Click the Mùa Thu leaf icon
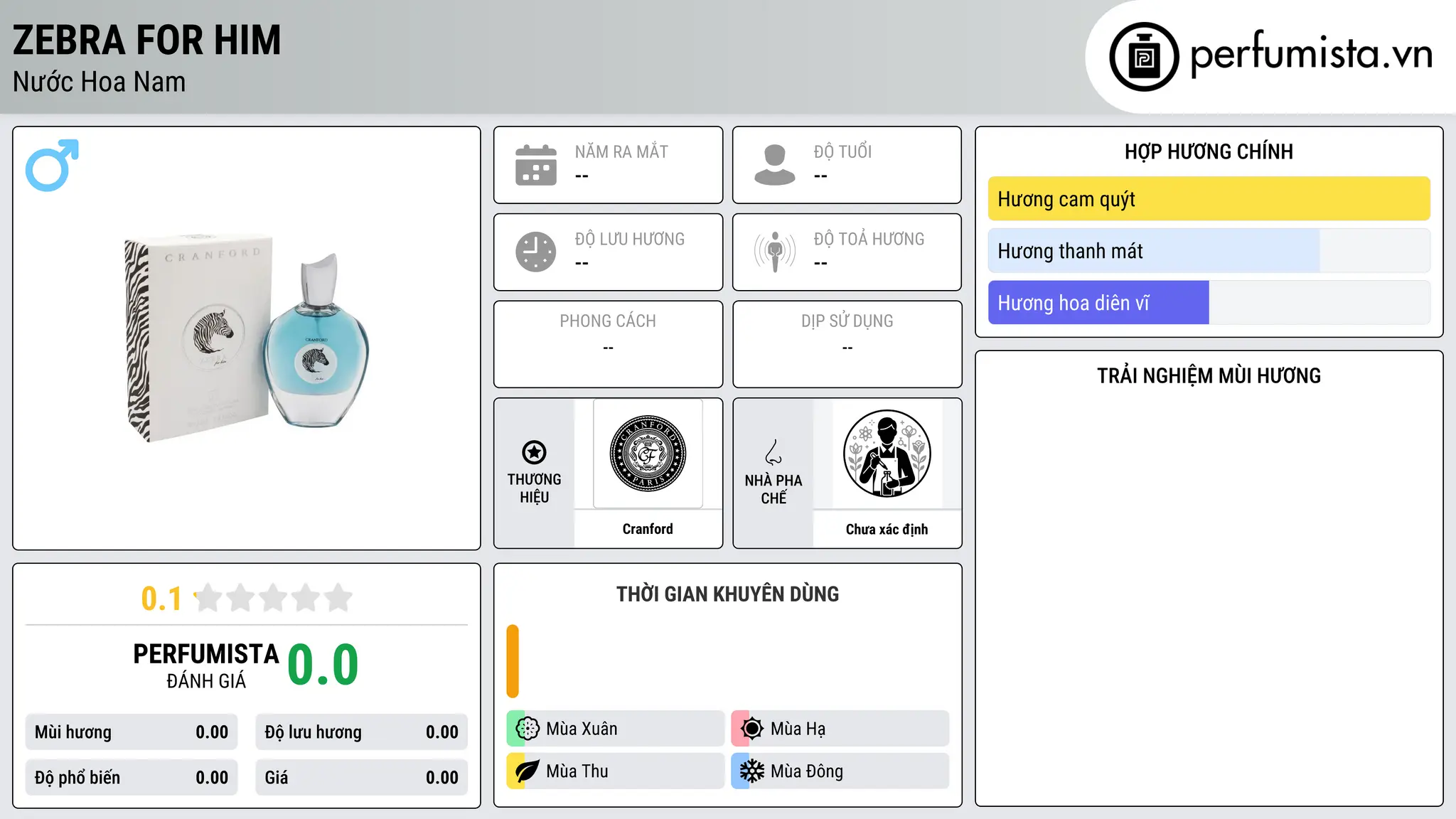 pos(528,771)
